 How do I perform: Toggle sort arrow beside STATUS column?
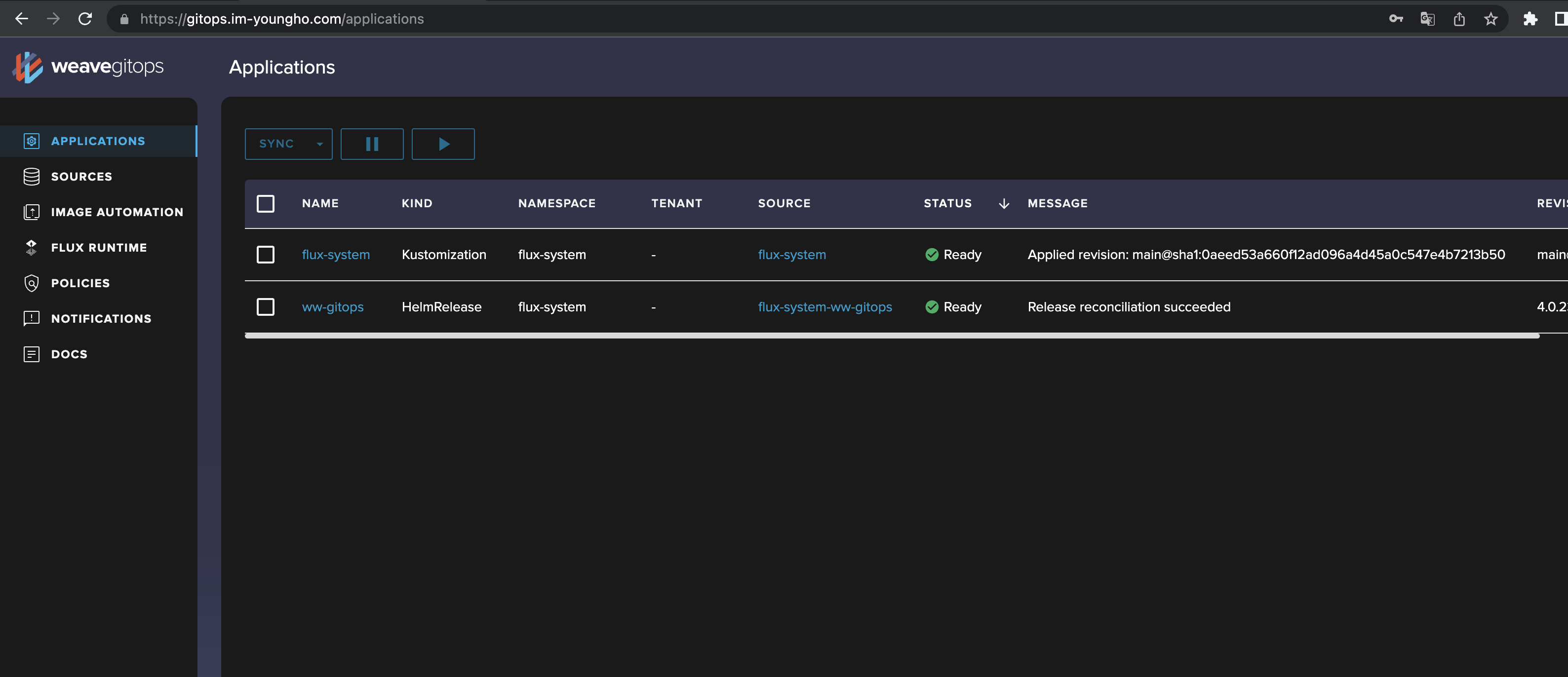pos(1004,204)
